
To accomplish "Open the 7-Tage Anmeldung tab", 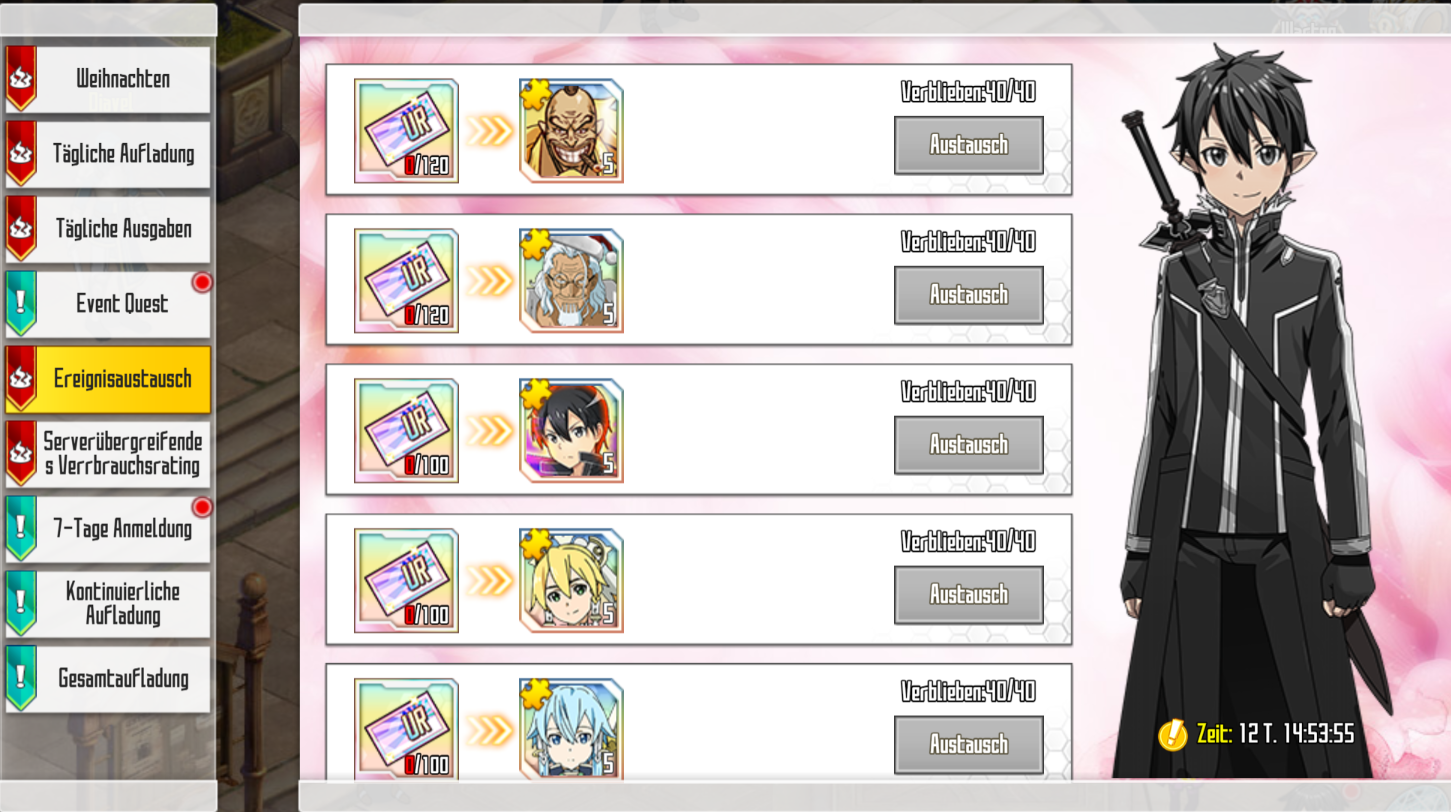I will pos(108,529).
